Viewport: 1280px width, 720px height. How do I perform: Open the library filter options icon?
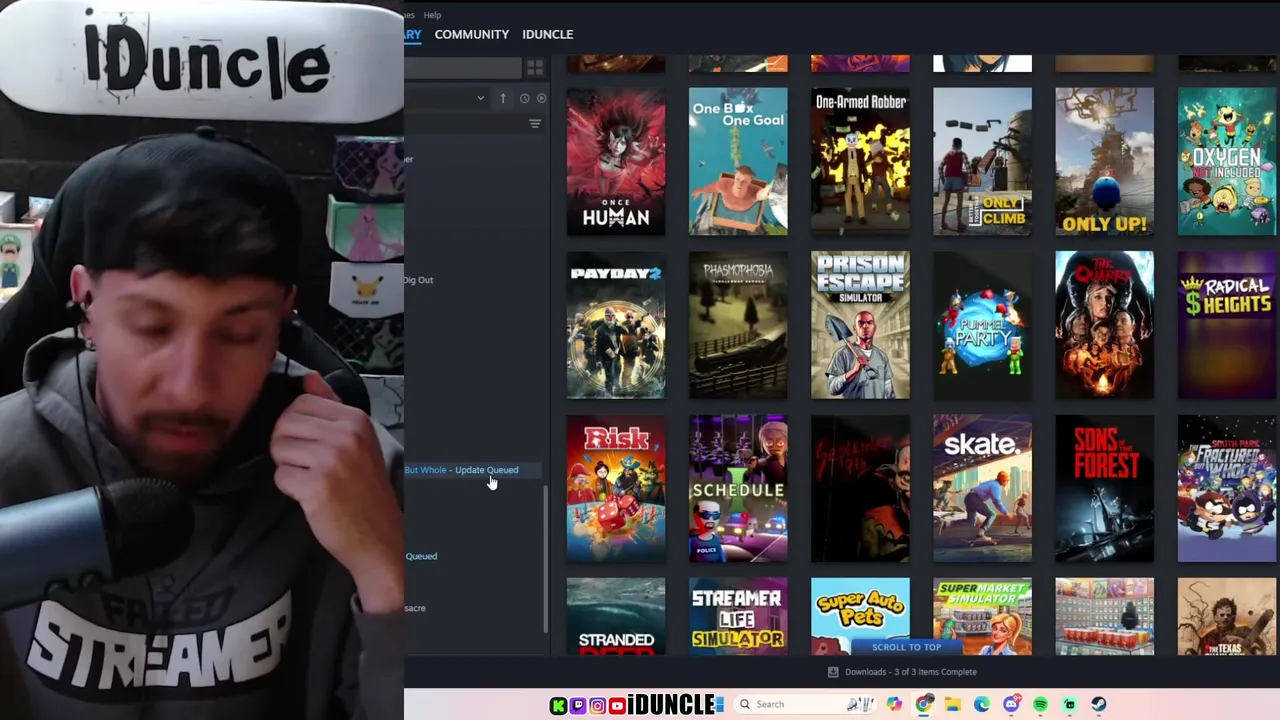pos(535,124)
